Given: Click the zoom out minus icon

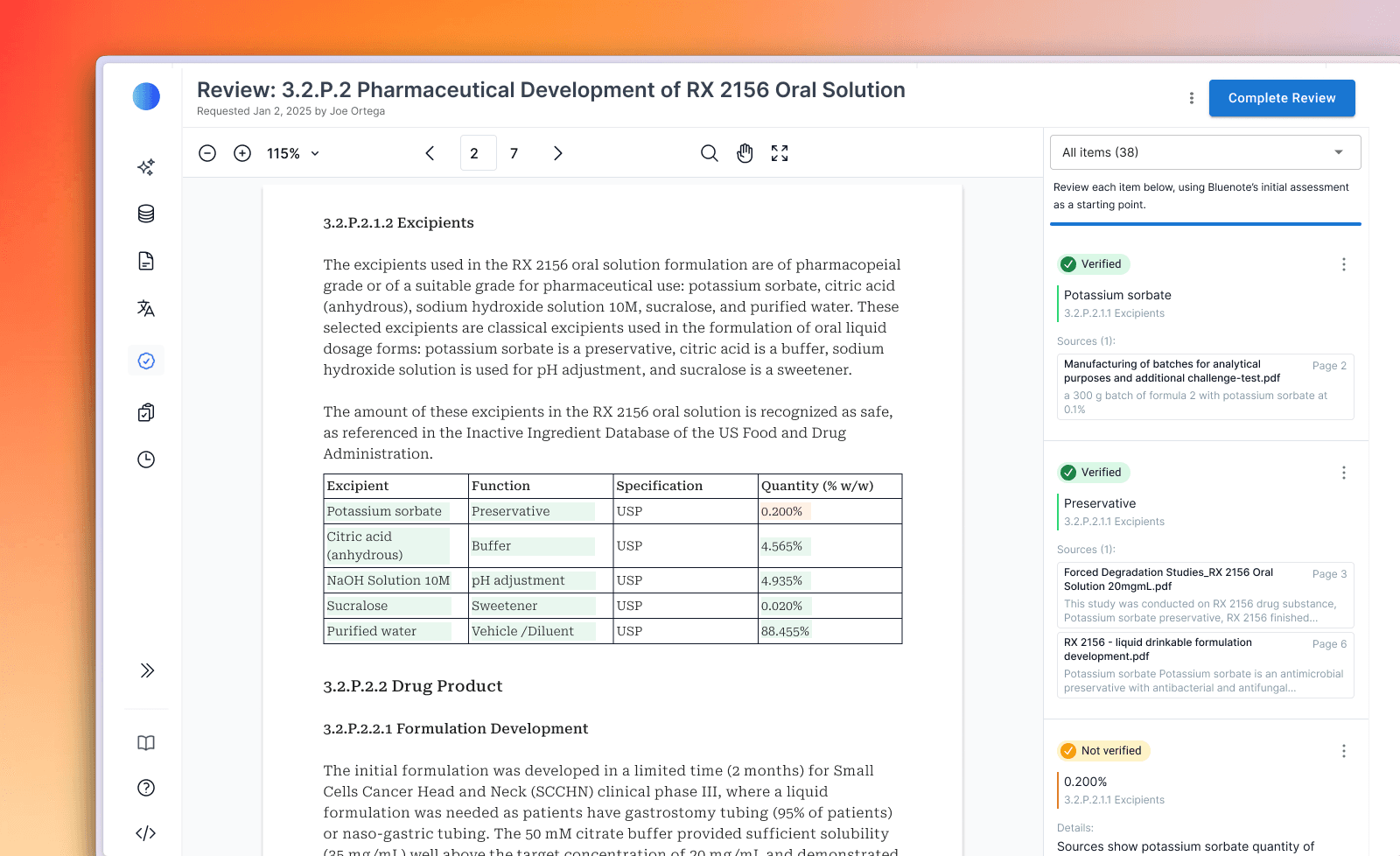Looking at the screenshot, I should 207,153.
